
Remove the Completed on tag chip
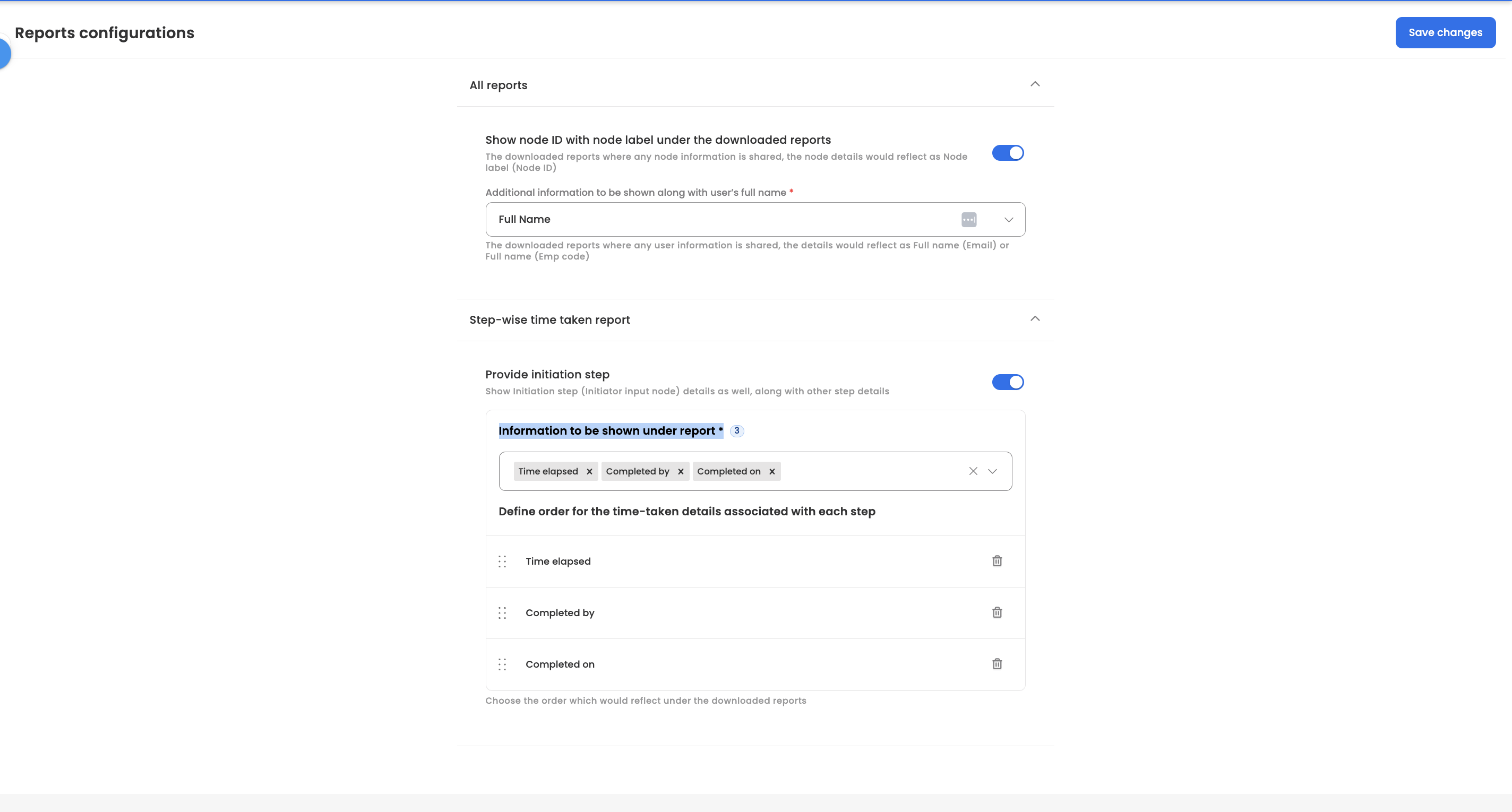pos(772,472)
